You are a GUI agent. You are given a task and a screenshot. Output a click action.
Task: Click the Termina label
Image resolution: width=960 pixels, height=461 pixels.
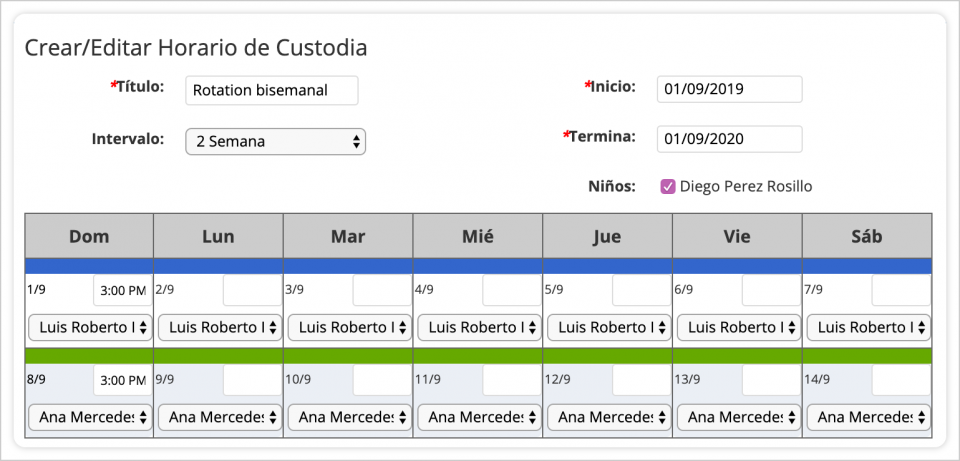click(600, 136)
